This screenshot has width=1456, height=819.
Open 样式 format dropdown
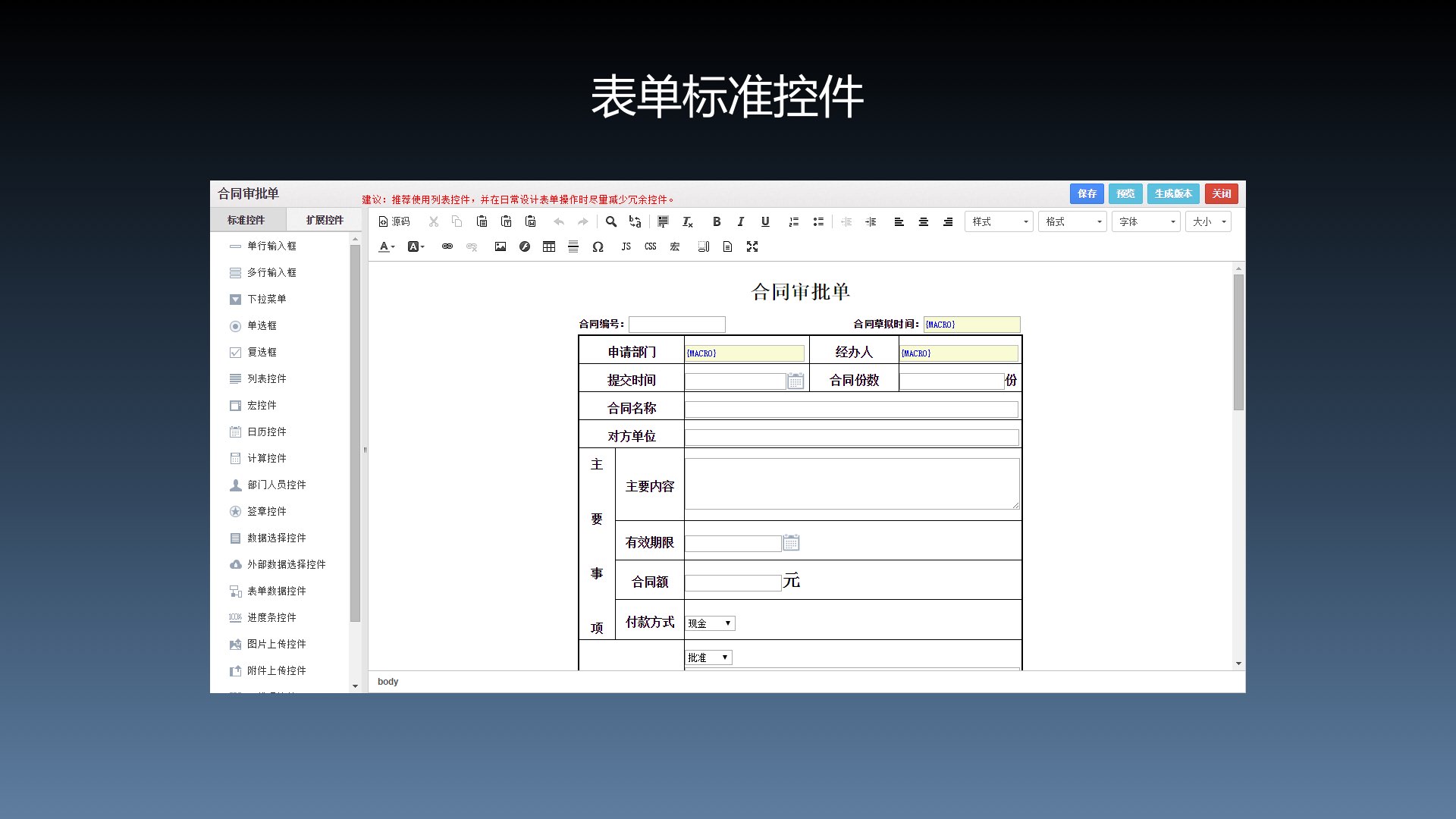pyautogui.click(x=999, y=221)
